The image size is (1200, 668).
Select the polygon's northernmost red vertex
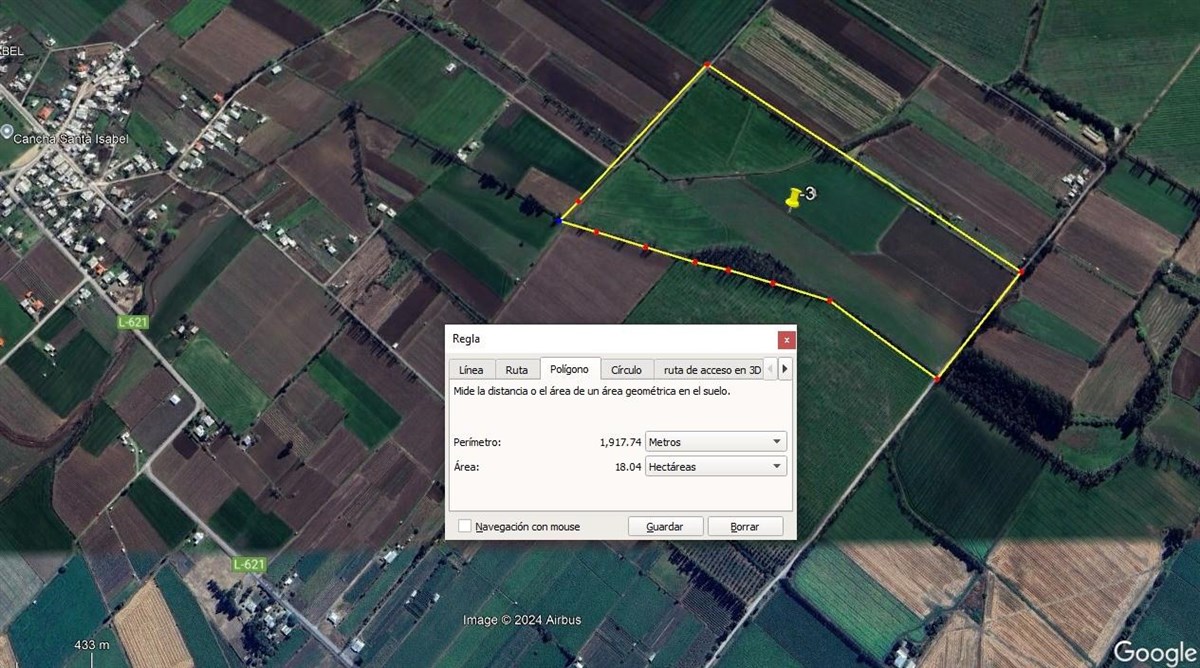[x=707, y=65]
